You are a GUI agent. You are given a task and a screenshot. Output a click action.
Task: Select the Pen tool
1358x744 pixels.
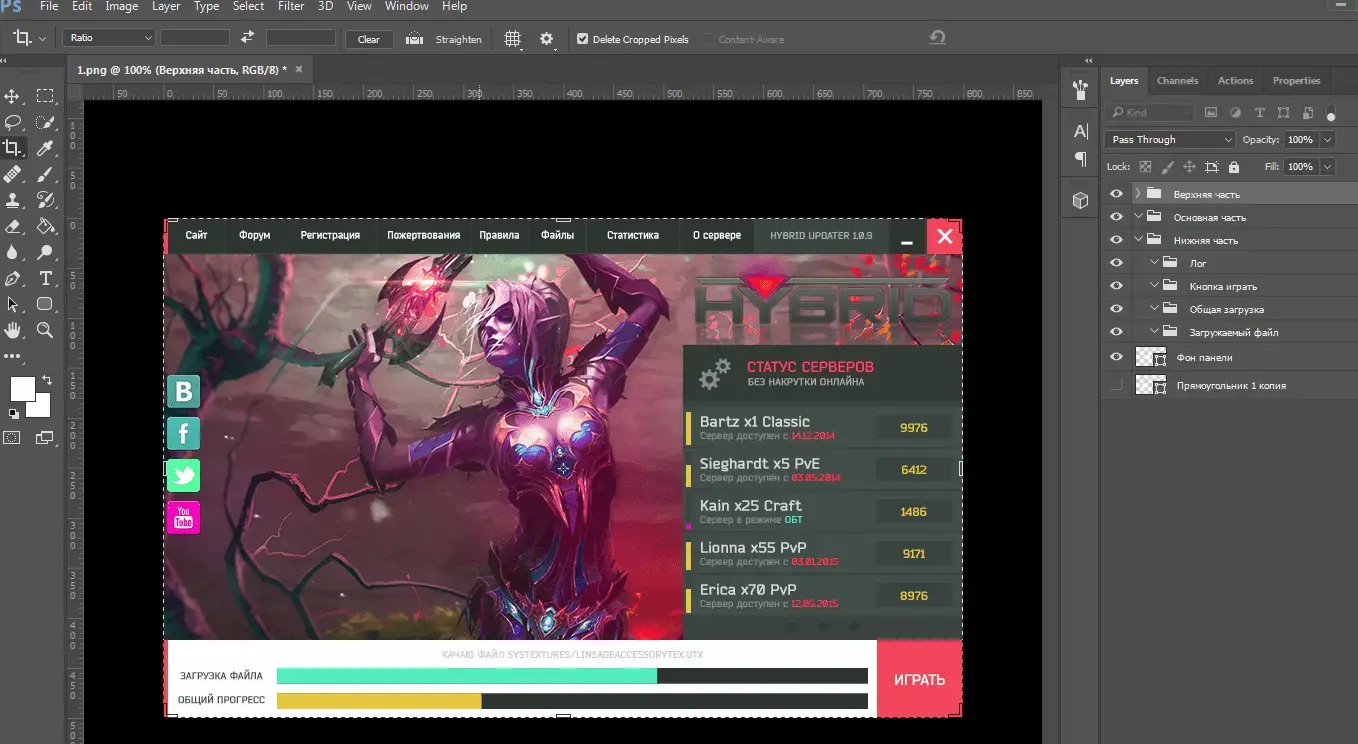coord(13,278)
